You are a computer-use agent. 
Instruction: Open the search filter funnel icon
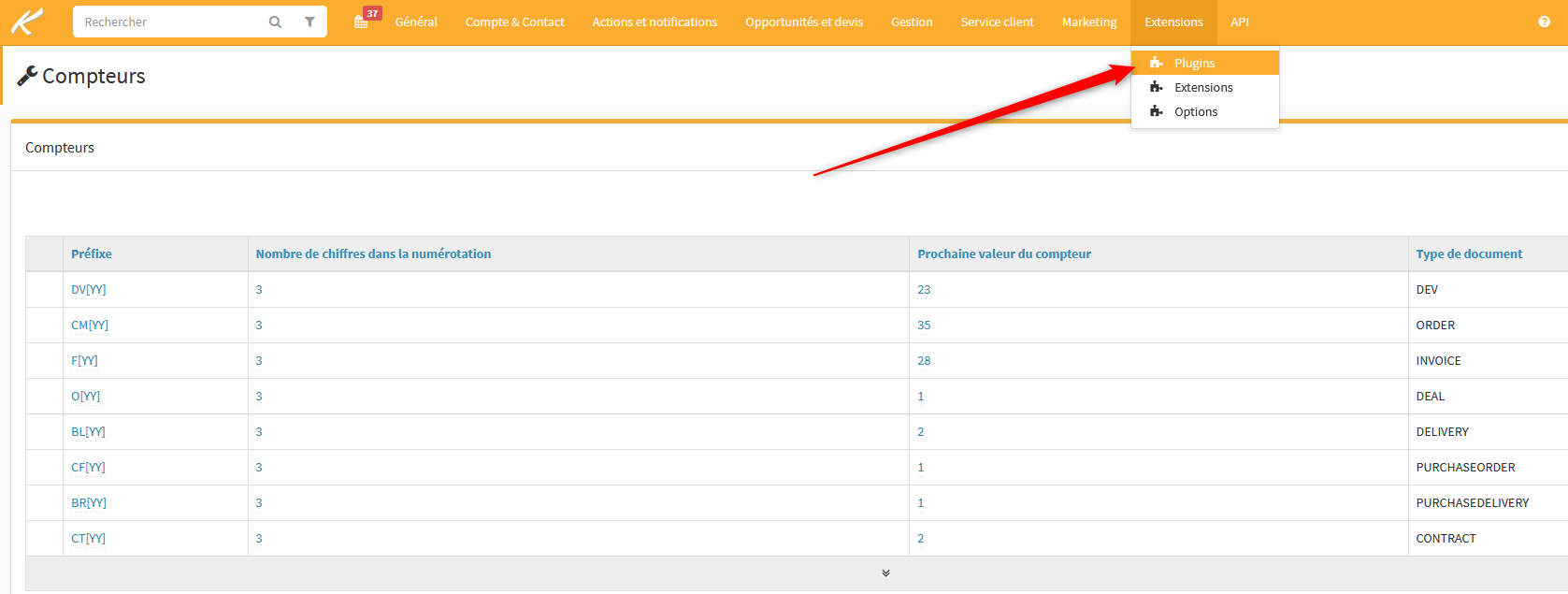pos(309,22)
